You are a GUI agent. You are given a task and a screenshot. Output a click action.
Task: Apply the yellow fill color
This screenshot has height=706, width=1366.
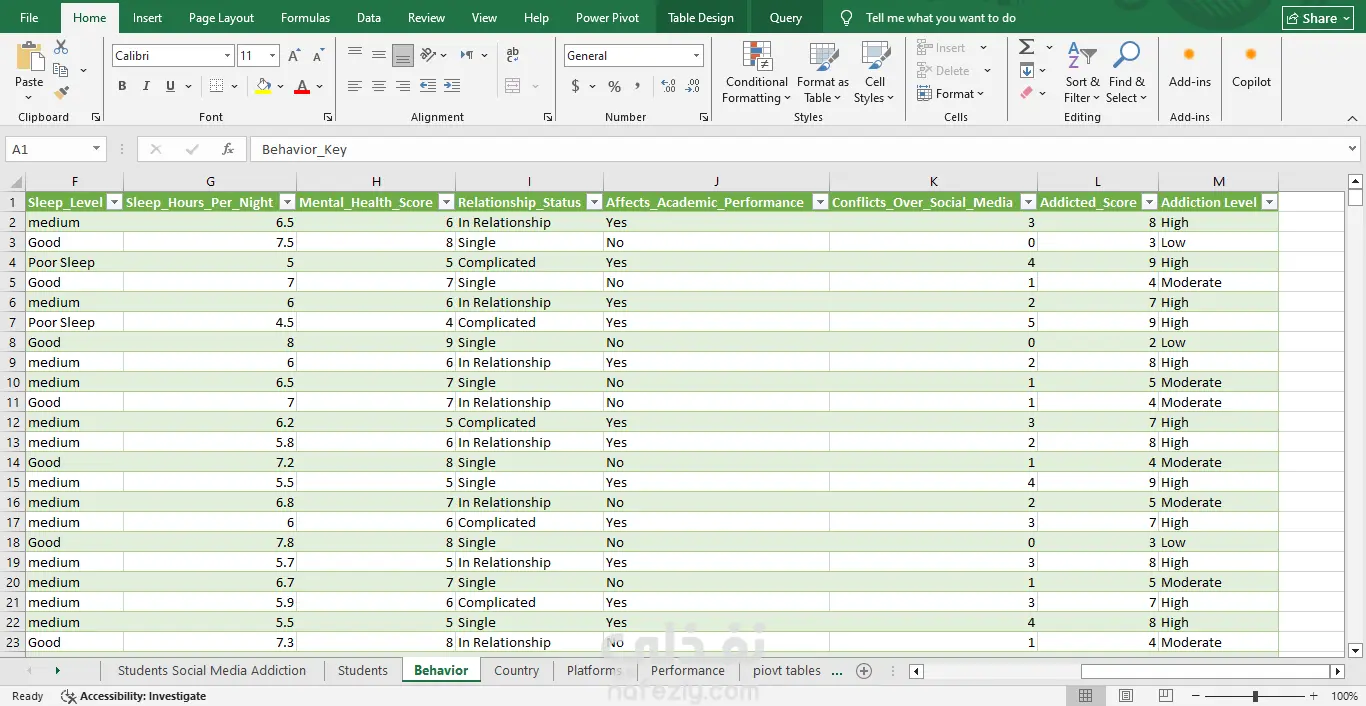coord(262,86)
